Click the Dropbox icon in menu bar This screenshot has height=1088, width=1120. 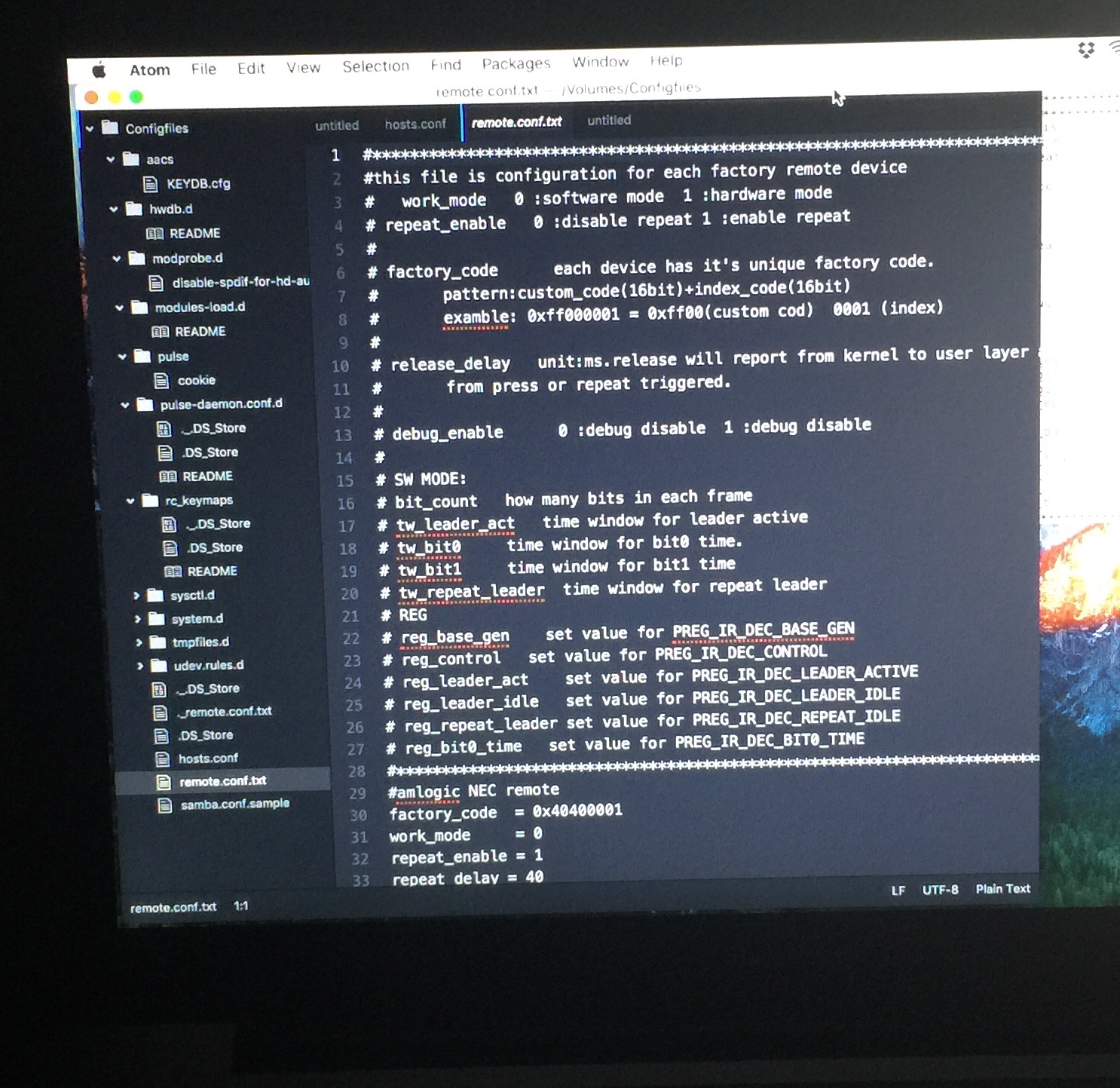click(1085, 51)
